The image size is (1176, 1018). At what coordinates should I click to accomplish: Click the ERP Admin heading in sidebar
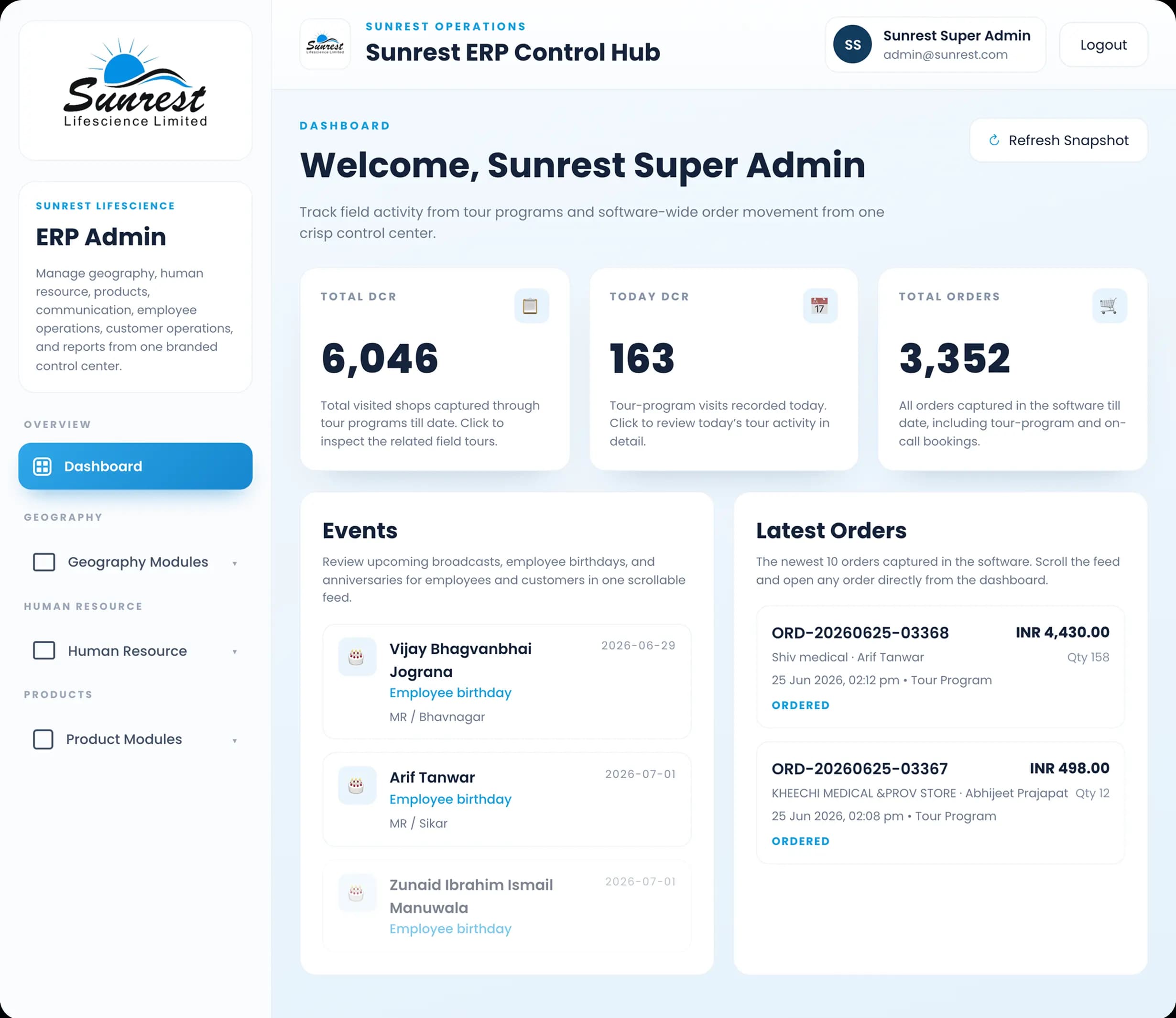click(101, 237)
